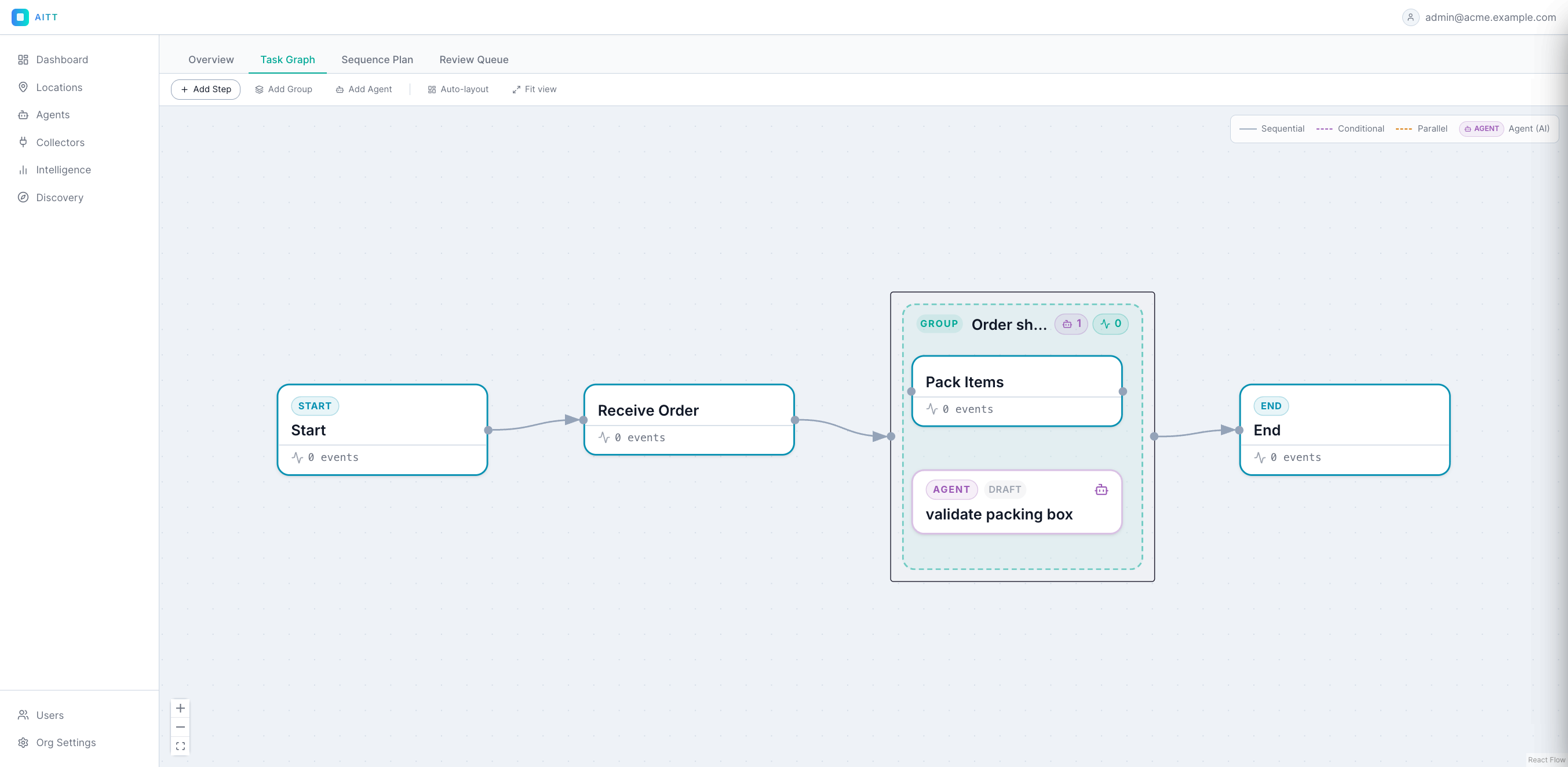Image resolution: width=1568 pixels, height=767 pixels.
Task: Select the Start node
Action: pyautogui.click(x=382, y=430)
